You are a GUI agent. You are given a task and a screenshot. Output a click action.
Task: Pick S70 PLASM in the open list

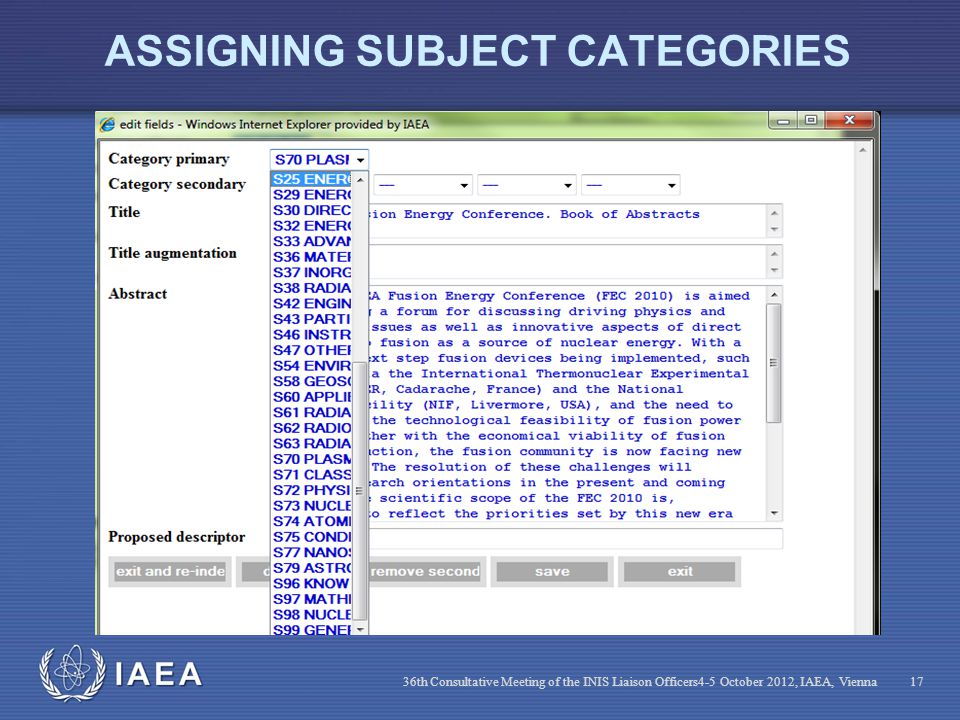click(x=312, y=459)
